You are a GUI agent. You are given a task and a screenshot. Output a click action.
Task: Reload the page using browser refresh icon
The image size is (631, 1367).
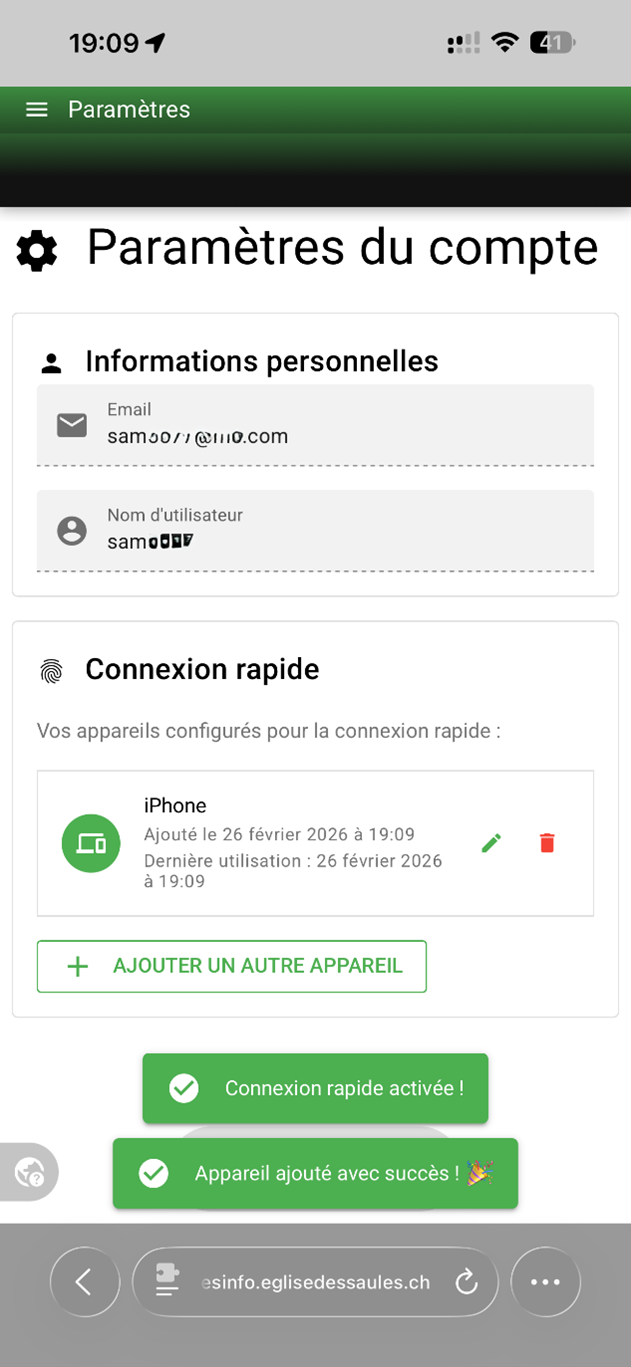[466, 1282]
